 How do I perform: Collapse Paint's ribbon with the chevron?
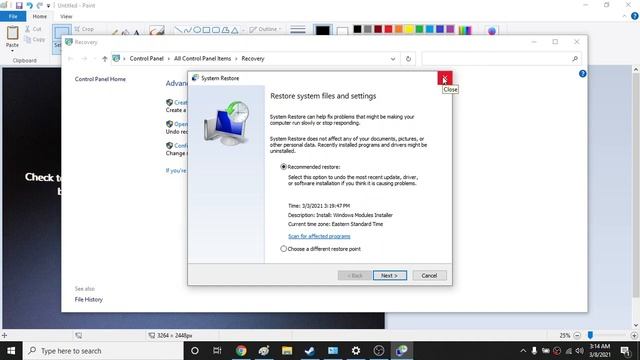click(x=624, y=16)
